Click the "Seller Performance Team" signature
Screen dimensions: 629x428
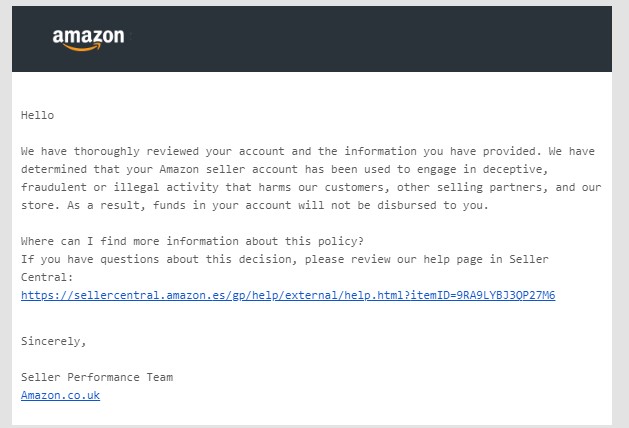(x=97, y=377)
